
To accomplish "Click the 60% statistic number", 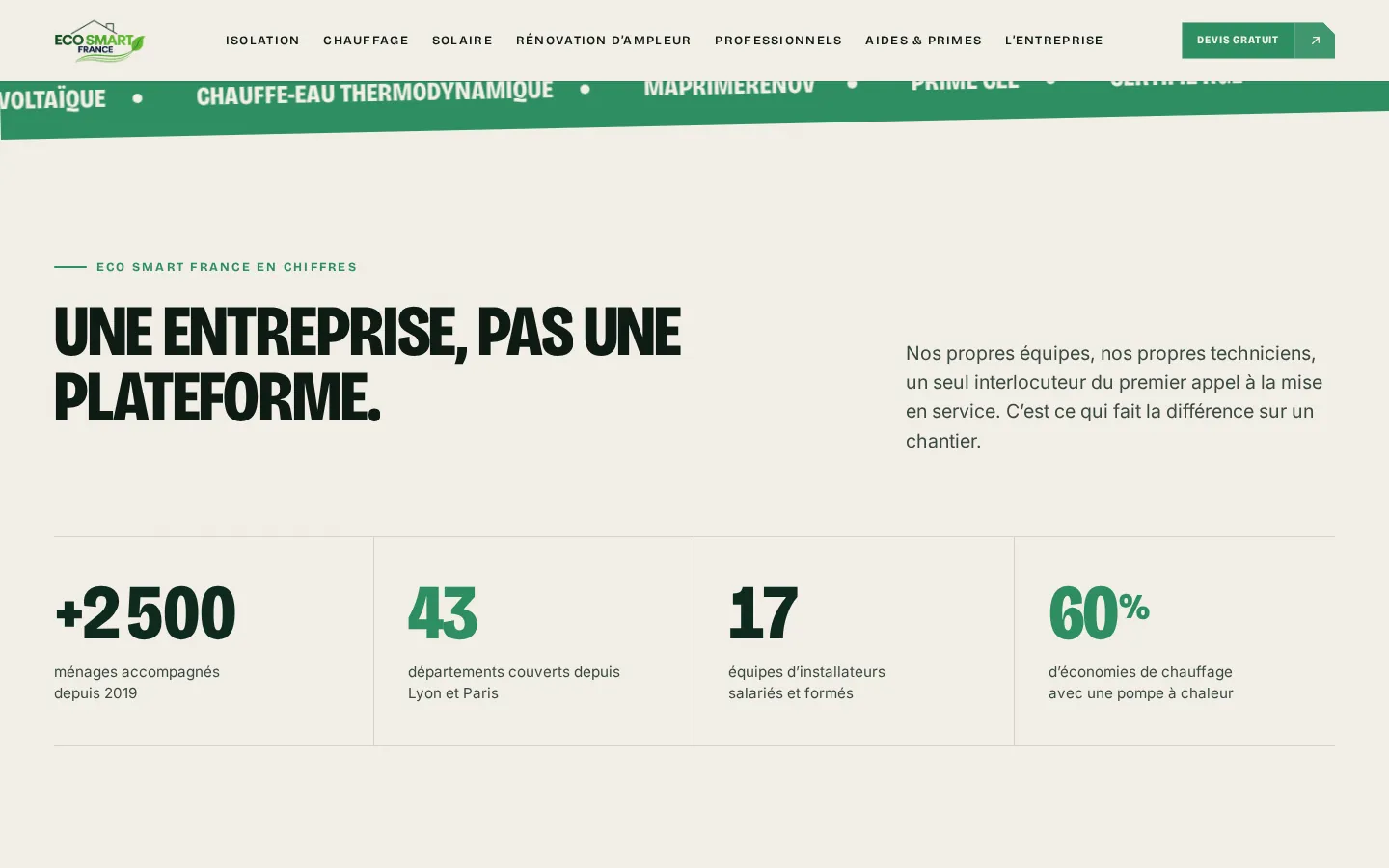I will point(1099,613).
